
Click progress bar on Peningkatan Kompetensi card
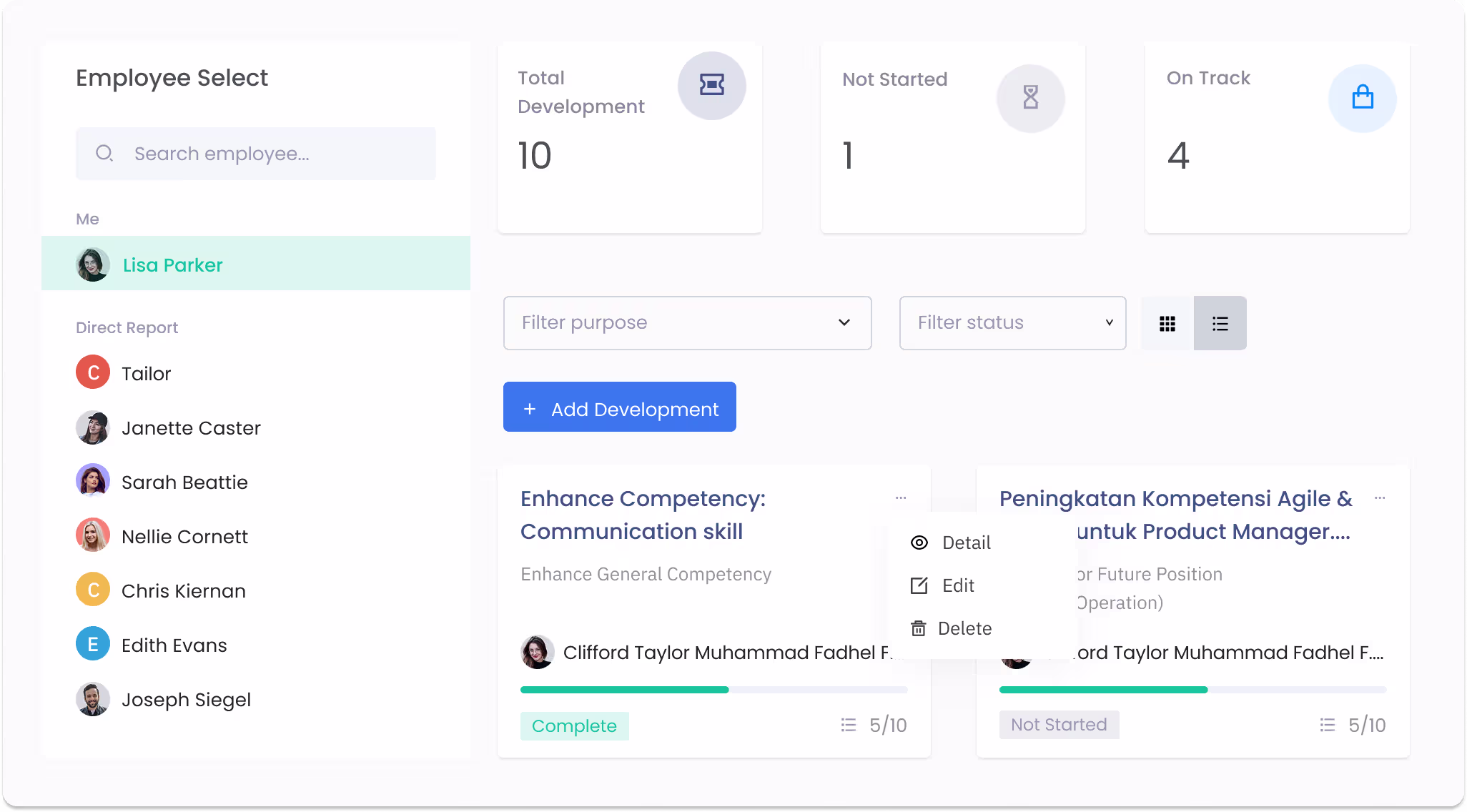1193,690
